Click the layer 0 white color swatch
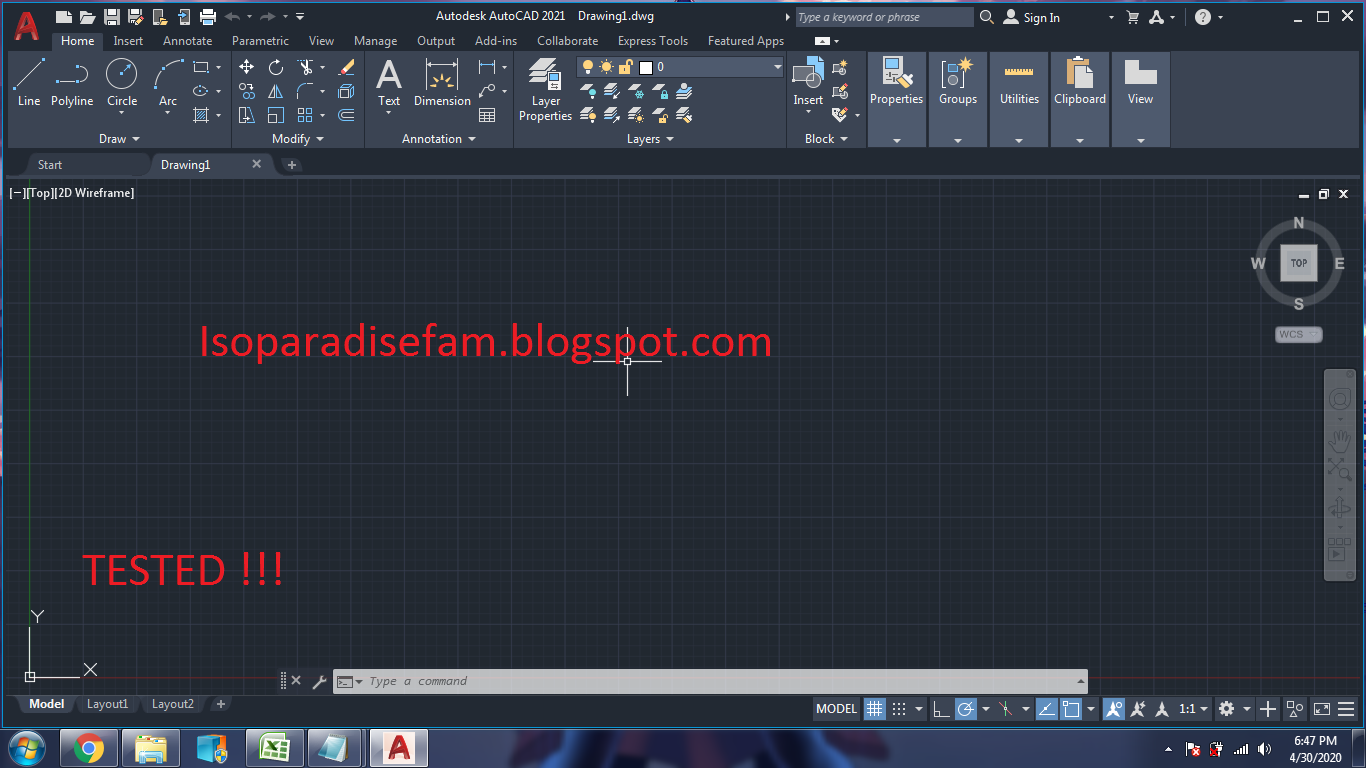 tap(646, 67)
